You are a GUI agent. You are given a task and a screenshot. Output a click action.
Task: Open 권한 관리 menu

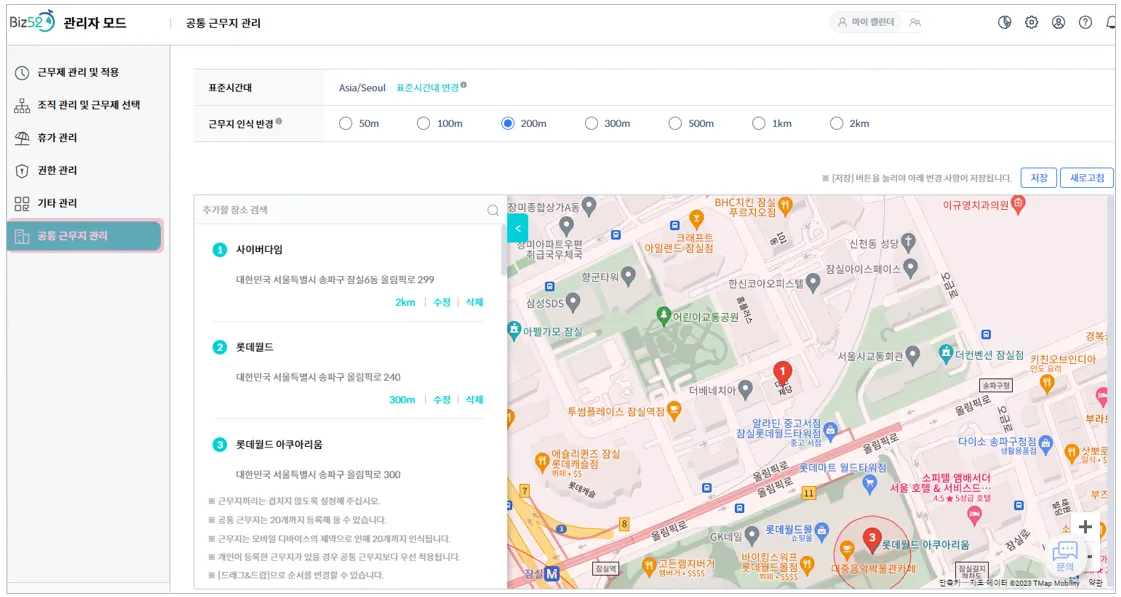pyautogui.click(x=57, y=170)
